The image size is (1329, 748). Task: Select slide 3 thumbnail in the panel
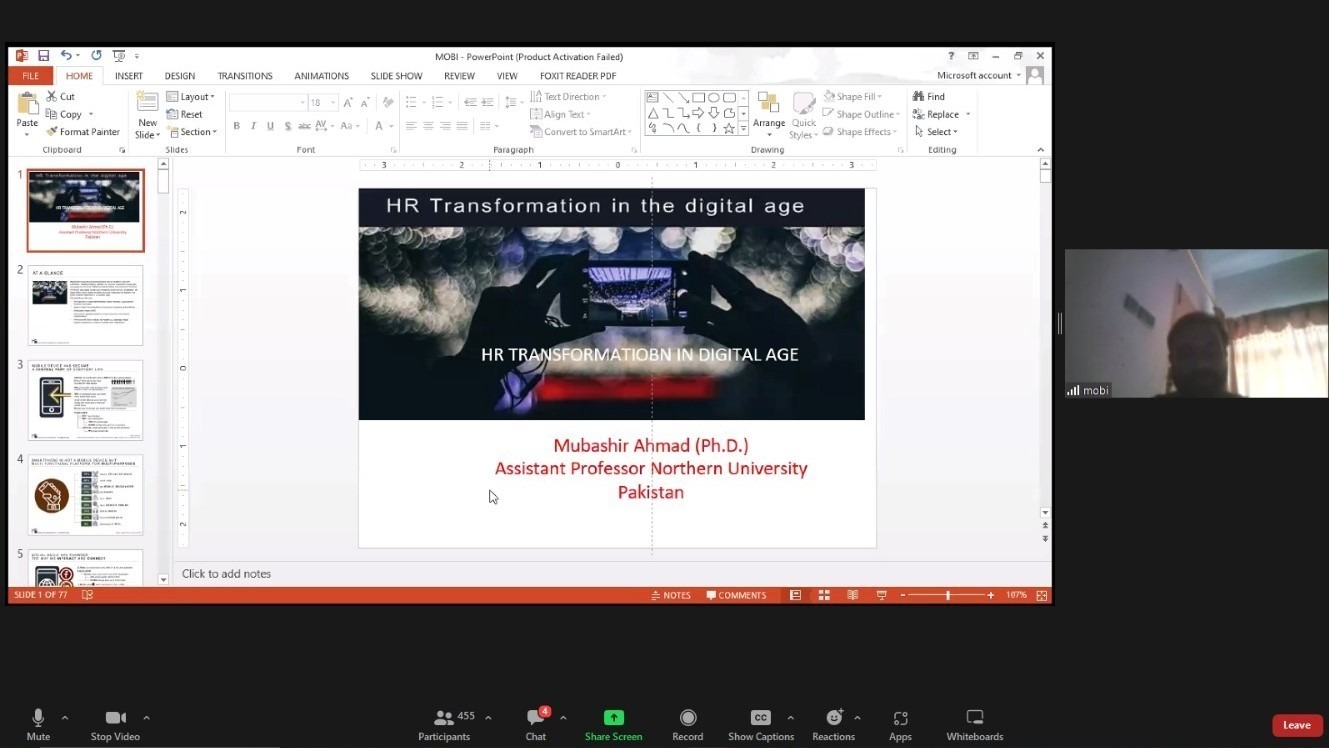point(85,400)
